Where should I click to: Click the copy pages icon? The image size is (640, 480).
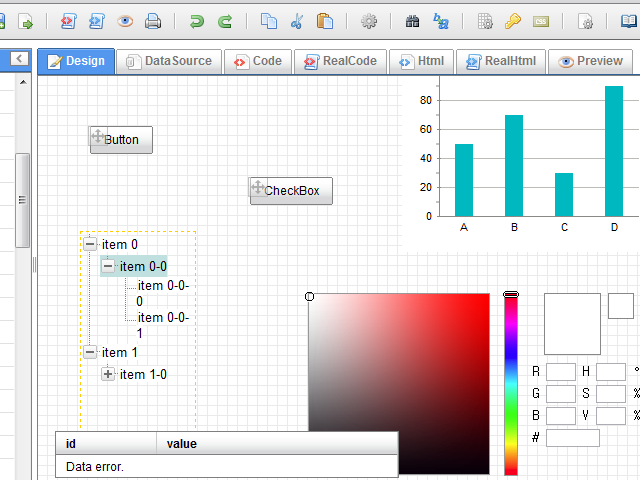pyautogui.click(x=269, y=21)
